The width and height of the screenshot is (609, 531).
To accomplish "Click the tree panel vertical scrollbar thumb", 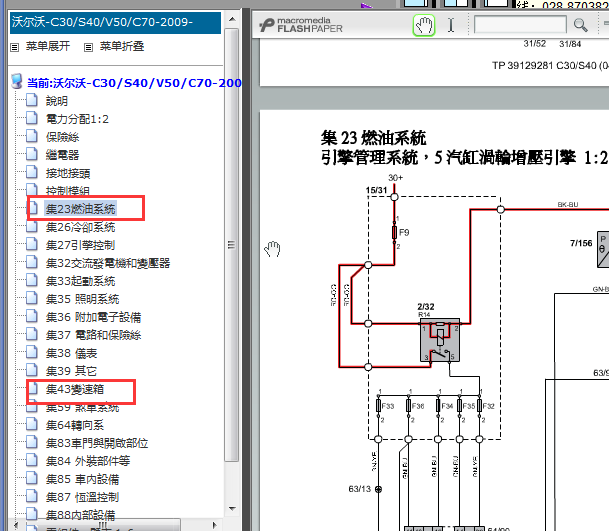I will tap(232, 245).
